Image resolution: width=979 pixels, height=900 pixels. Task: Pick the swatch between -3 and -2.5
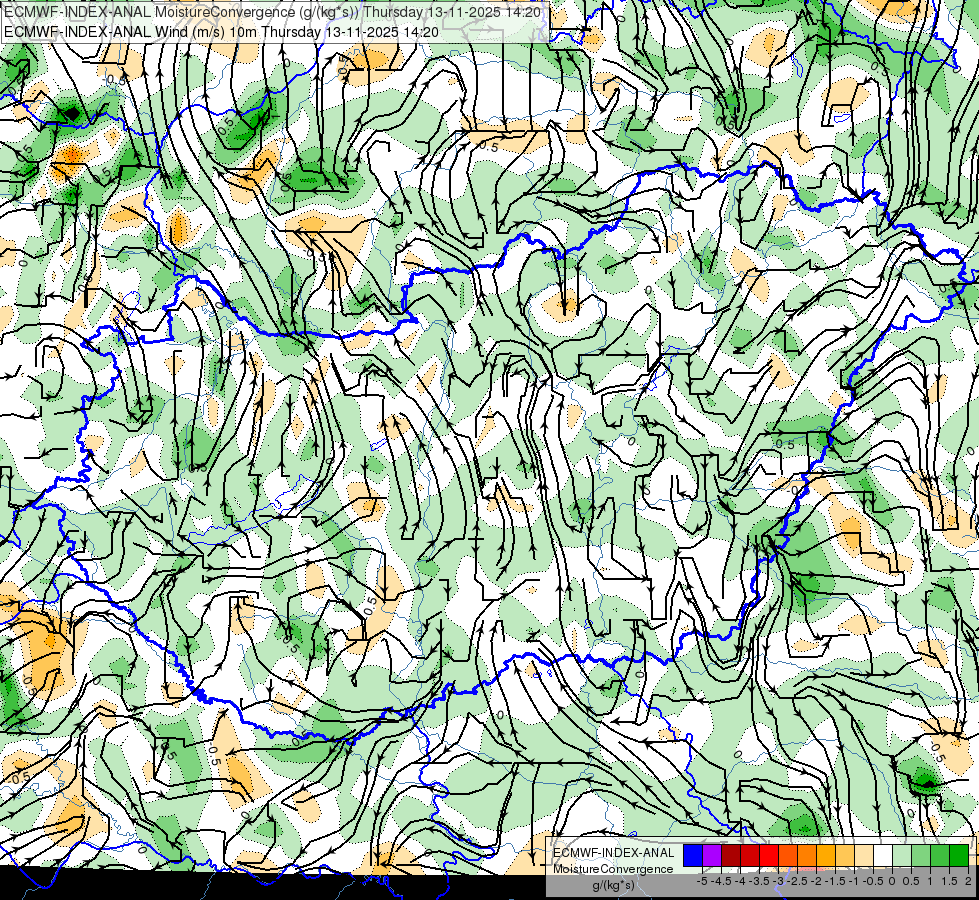(788, 855)
